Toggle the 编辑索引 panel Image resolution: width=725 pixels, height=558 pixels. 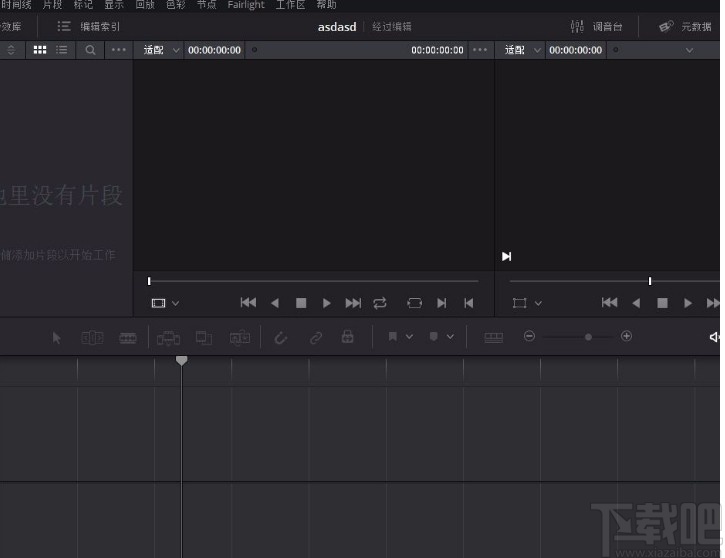point(88,26)
